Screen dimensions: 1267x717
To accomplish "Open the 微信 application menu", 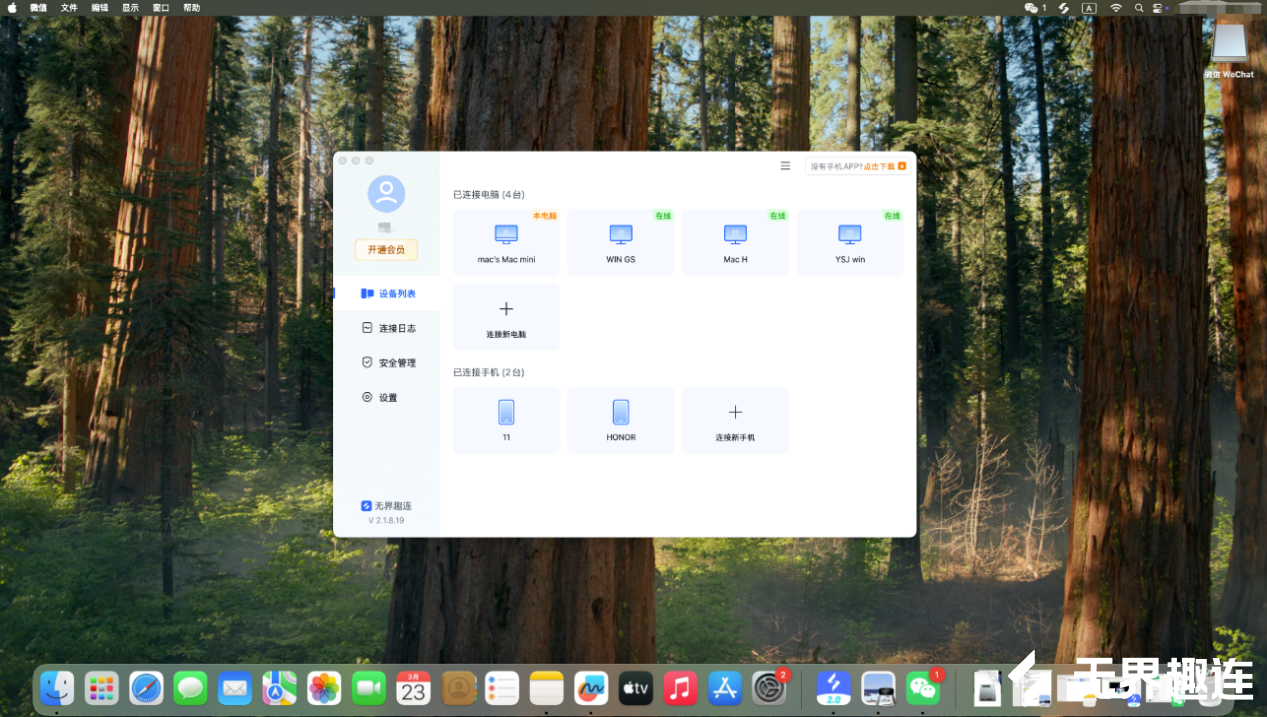I will [37, 7].
